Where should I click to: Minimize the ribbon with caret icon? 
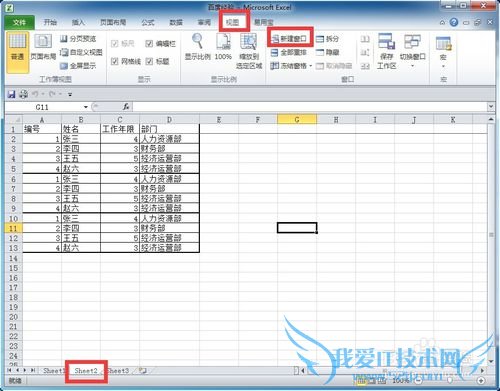coord(442,22)
